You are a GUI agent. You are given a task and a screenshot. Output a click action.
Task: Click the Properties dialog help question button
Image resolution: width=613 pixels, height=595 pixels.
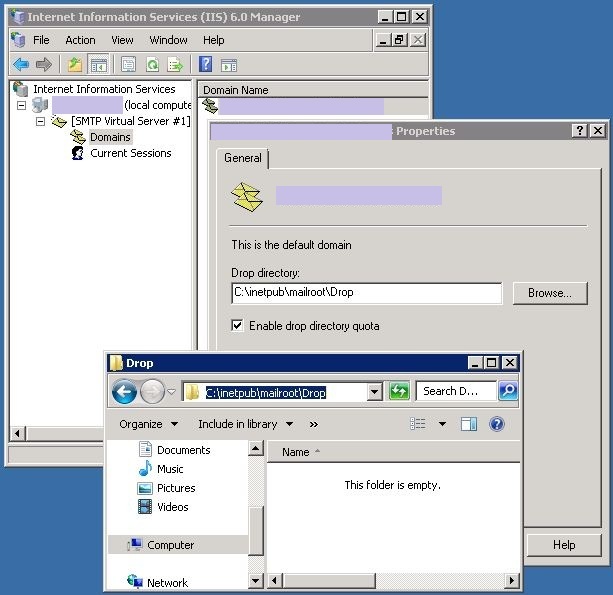[x=579, y=131]
